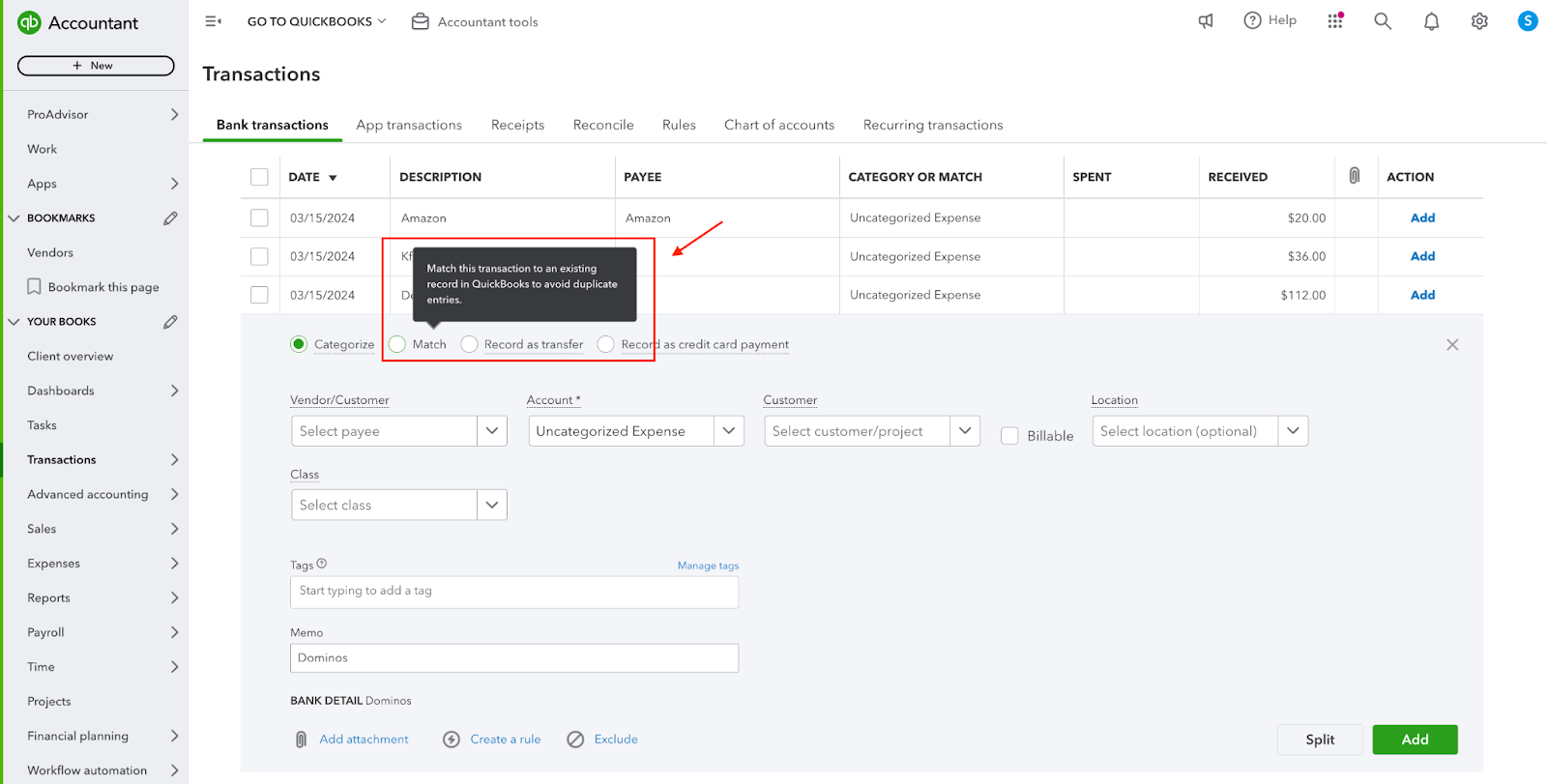Open Projects in the sidebar
This screenshot has width=1547, height=784.
point(49,702)
